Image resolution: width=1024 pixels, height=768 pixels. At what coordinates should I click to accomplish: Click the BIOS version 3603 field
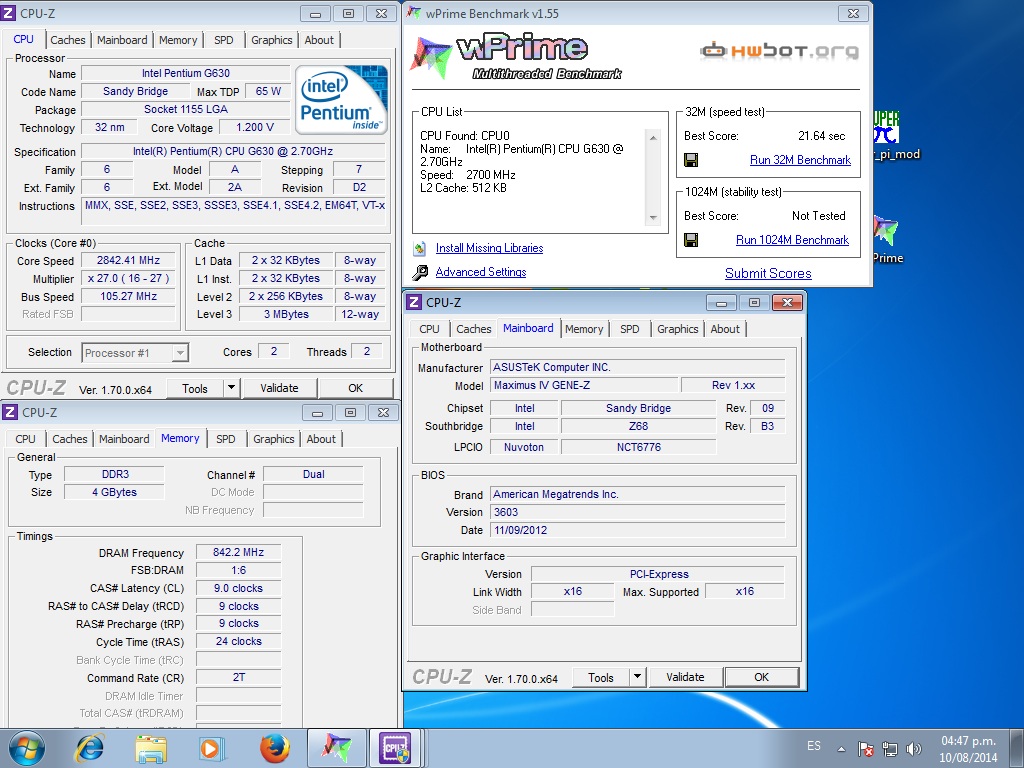click(x=637, y=513)
